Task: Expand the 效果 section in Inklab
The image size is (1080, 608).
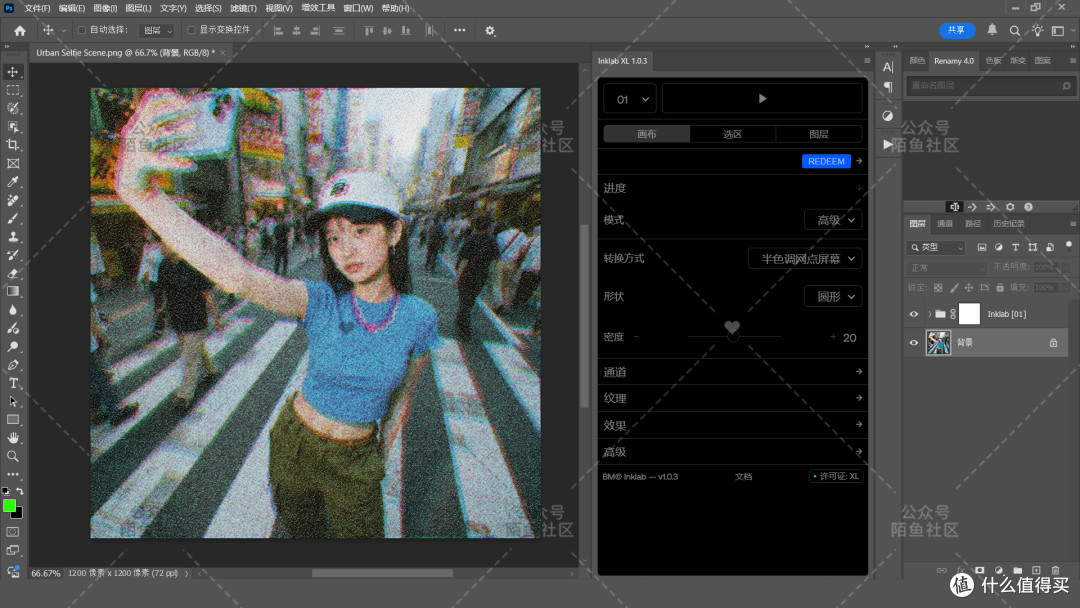Action: [x=732, y=425]
